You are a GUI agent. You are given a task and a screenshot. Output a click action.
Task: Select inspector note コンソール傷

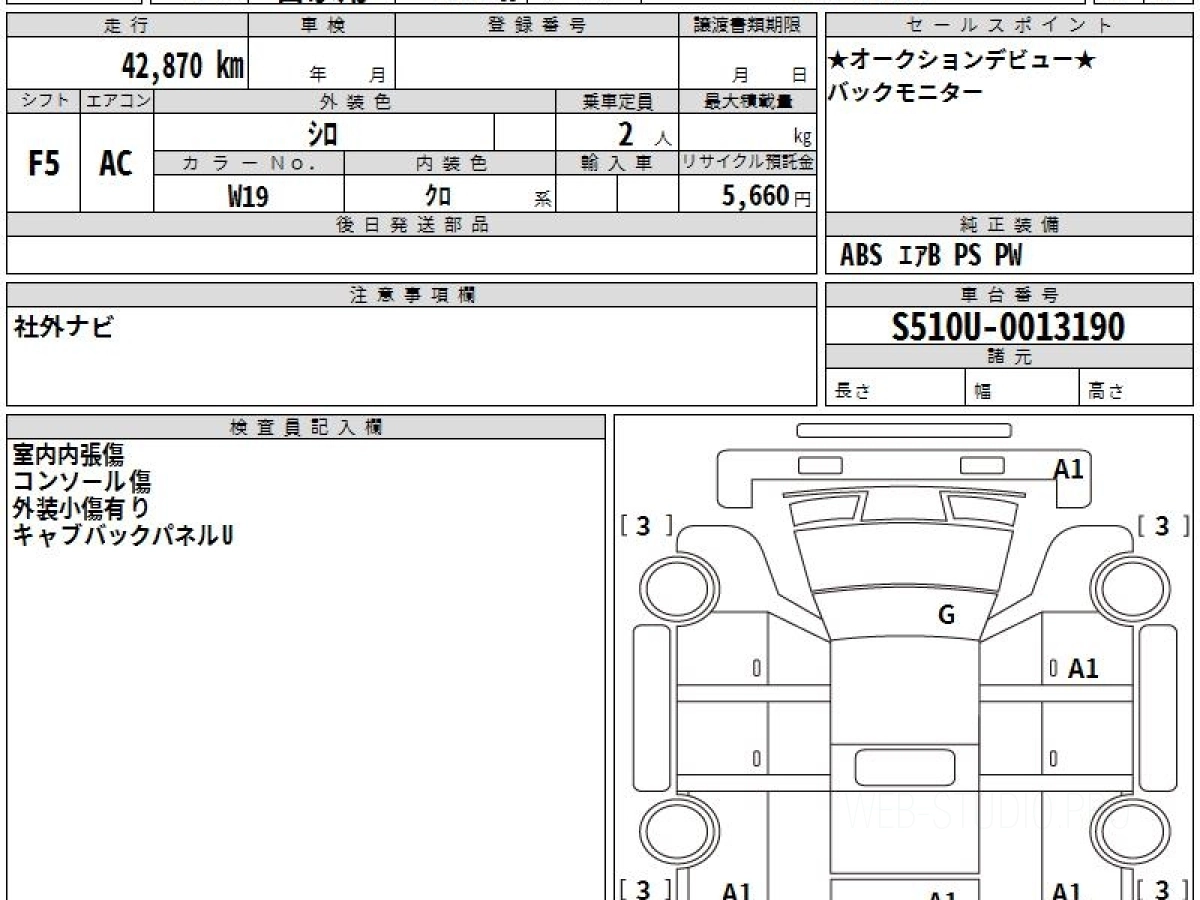click(x=82, y=481)
